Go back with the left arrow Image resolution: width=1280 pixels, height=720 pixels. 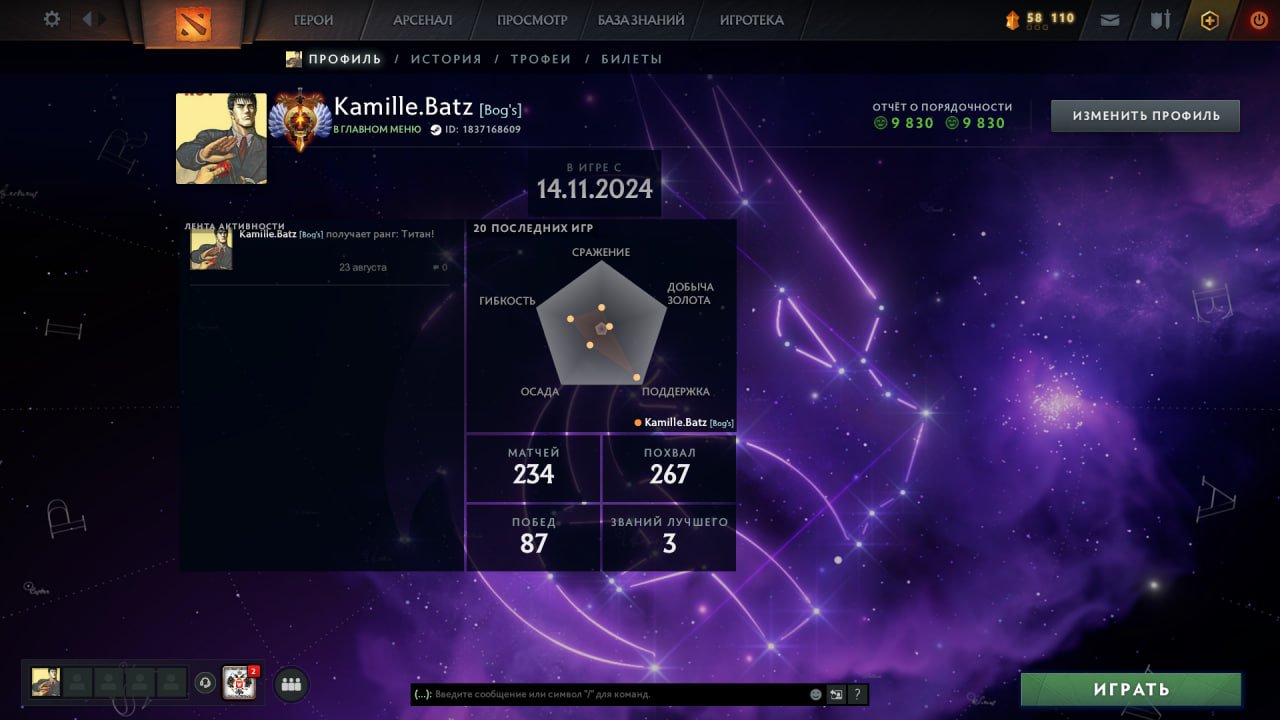[x=87, y=19]
